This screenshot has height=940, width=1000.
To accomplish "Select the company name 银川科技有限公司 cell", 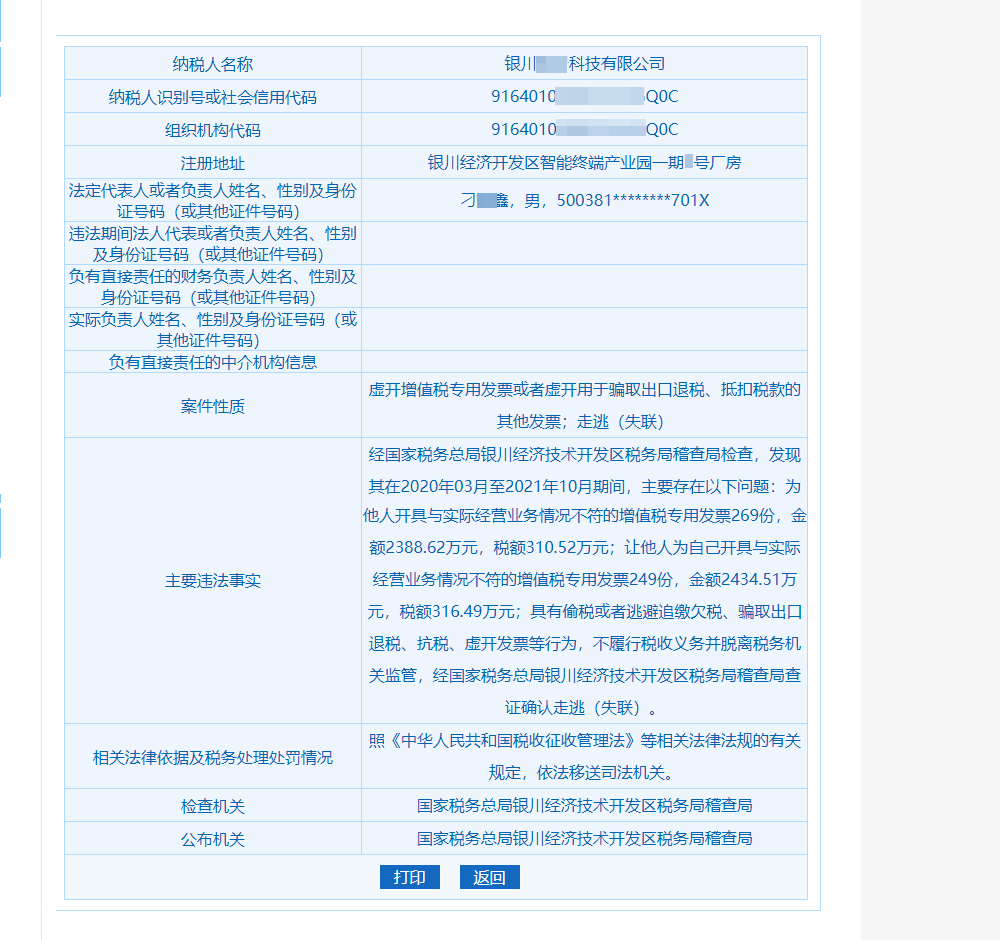I will pos(584,64).
